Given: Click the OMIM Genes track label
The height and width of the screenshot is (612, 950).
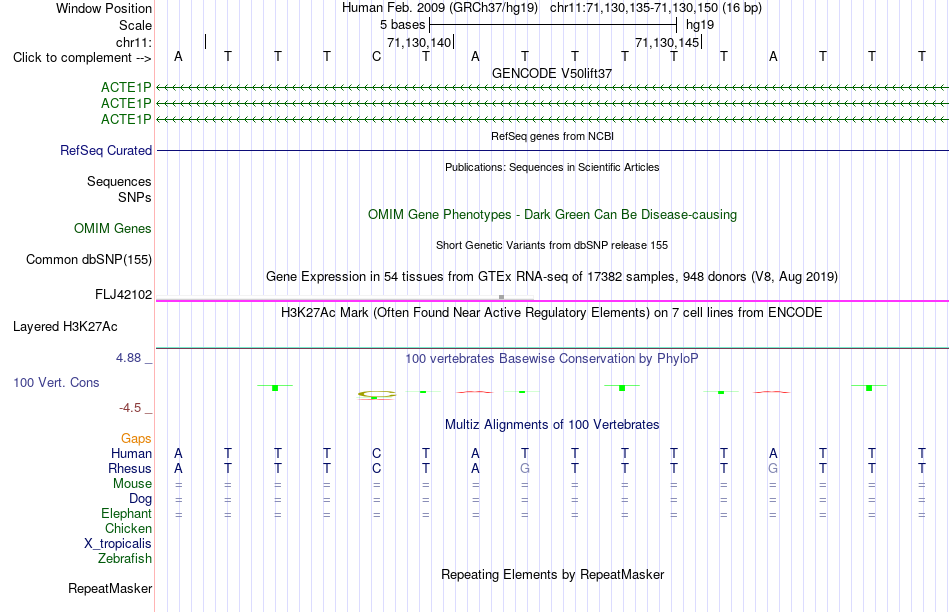Looking at the screenshot, I should pyautogui.click(x=112, y=228).
